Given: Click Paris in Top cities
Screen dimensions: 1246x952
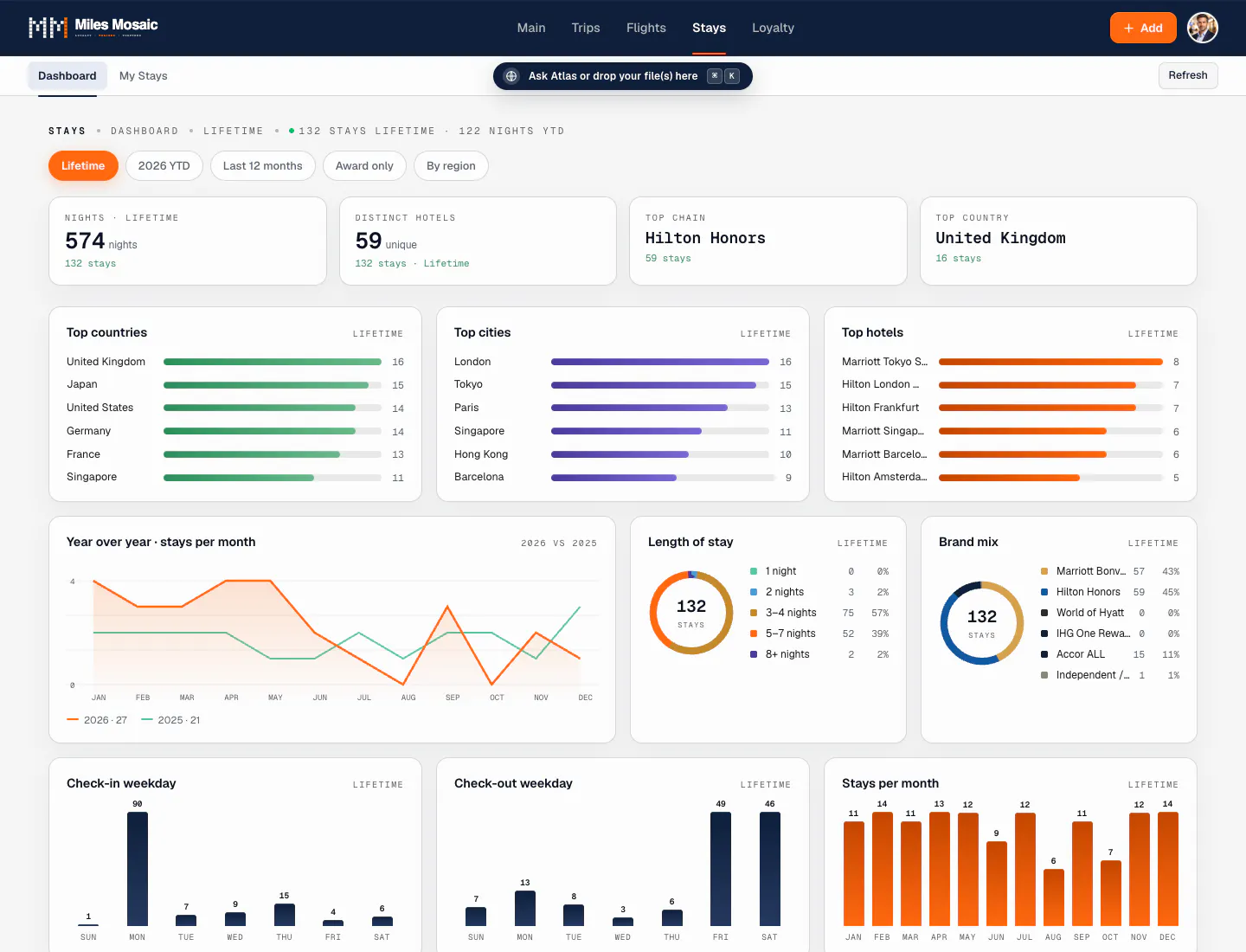Looking at the screenshot, I should pos(623,408).
